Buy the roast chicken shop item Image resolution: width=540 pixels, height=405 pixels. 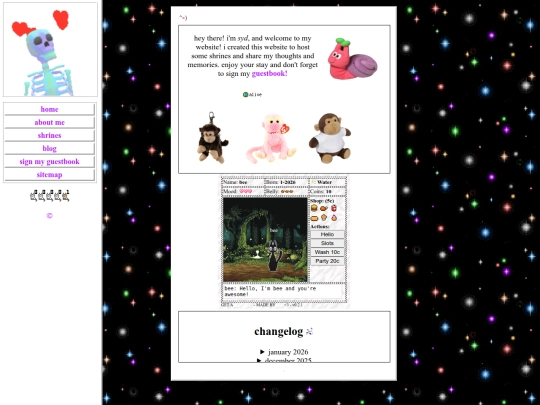point(324,208)
